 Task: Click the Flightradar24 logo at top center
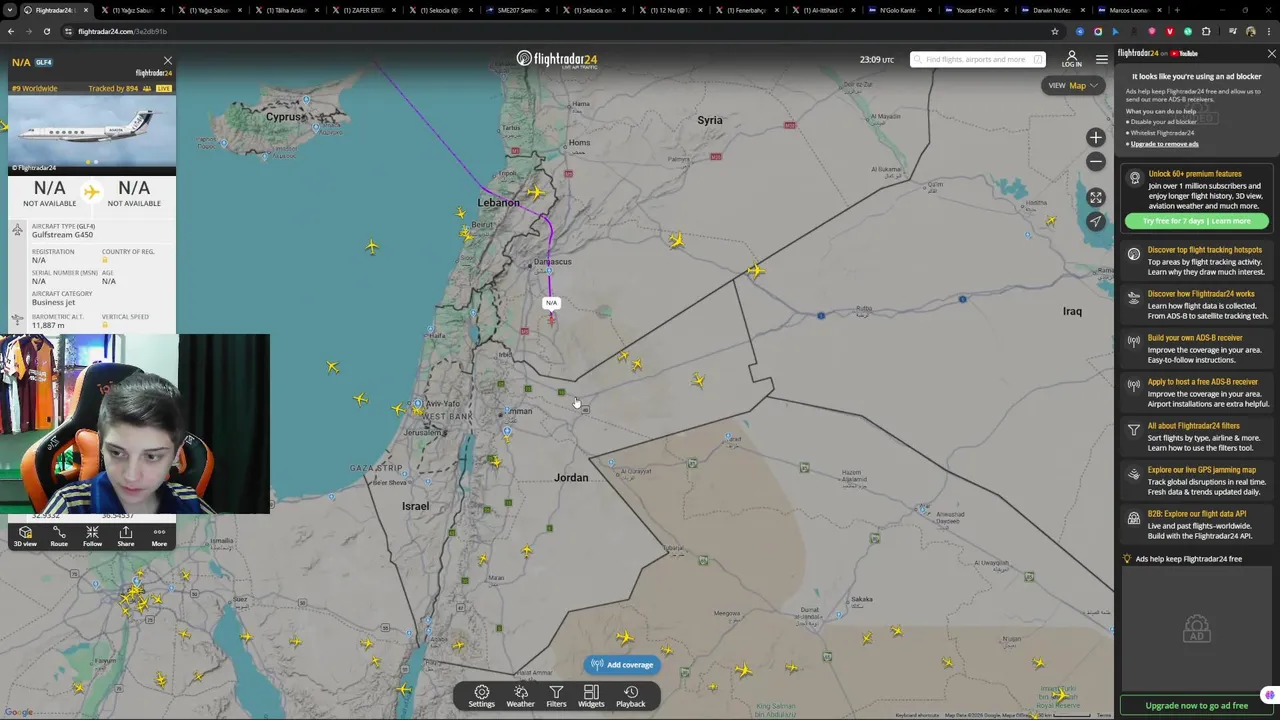click(x=557, y=60)
